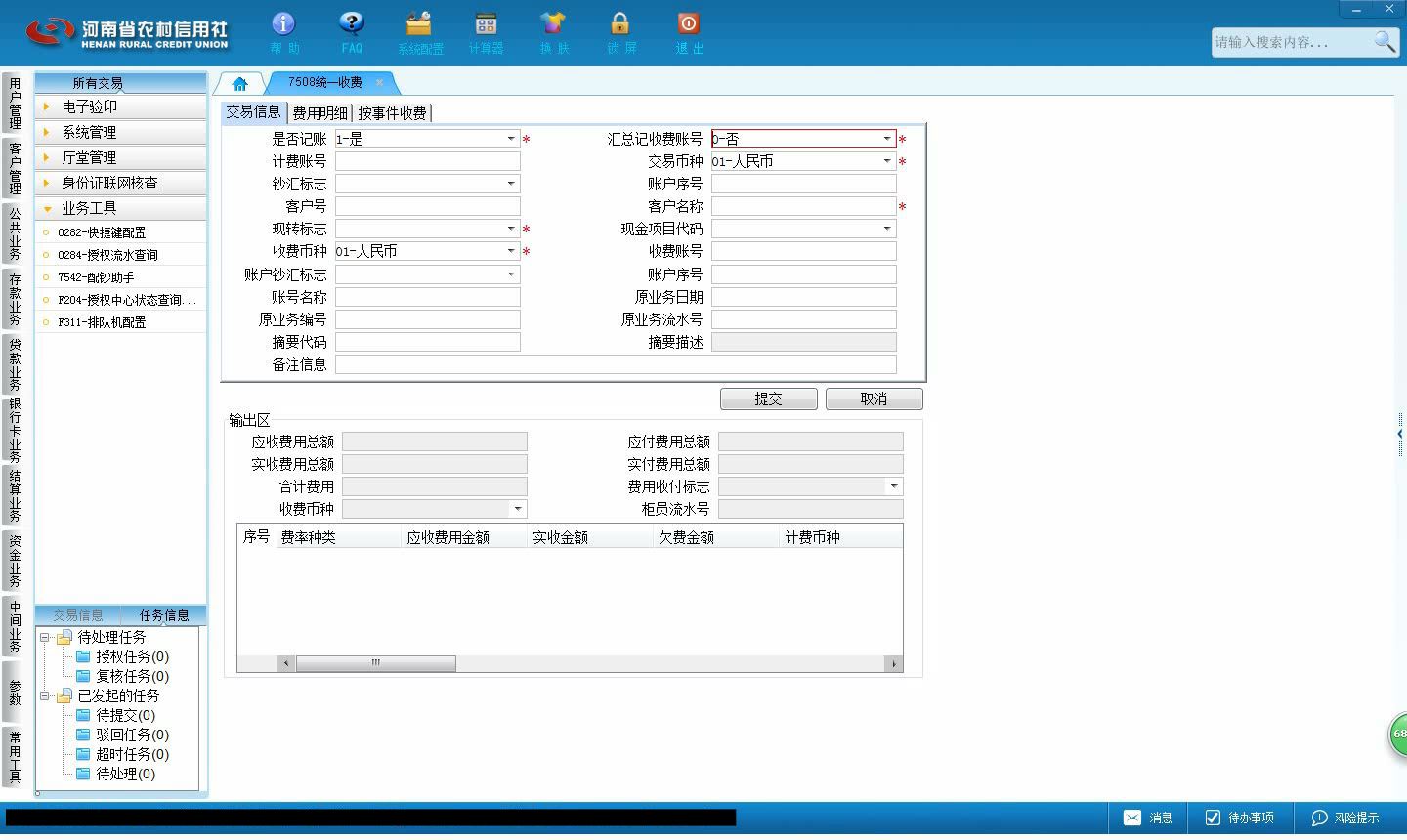1407x840 pixels.
Task: Open 0282-快捷键配置 transaction
Action: click(x=102, y=232)
